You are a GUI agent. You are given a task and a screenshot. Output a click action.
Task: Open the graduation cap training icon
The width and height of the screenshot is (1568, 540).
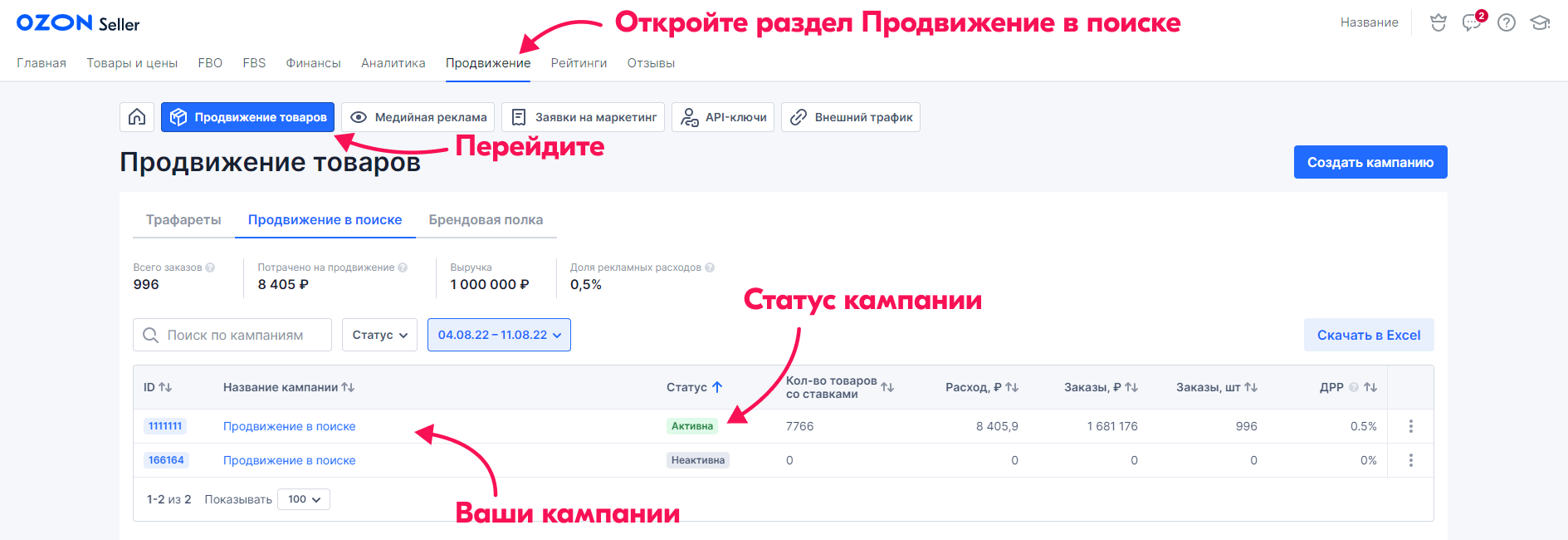1540,22
